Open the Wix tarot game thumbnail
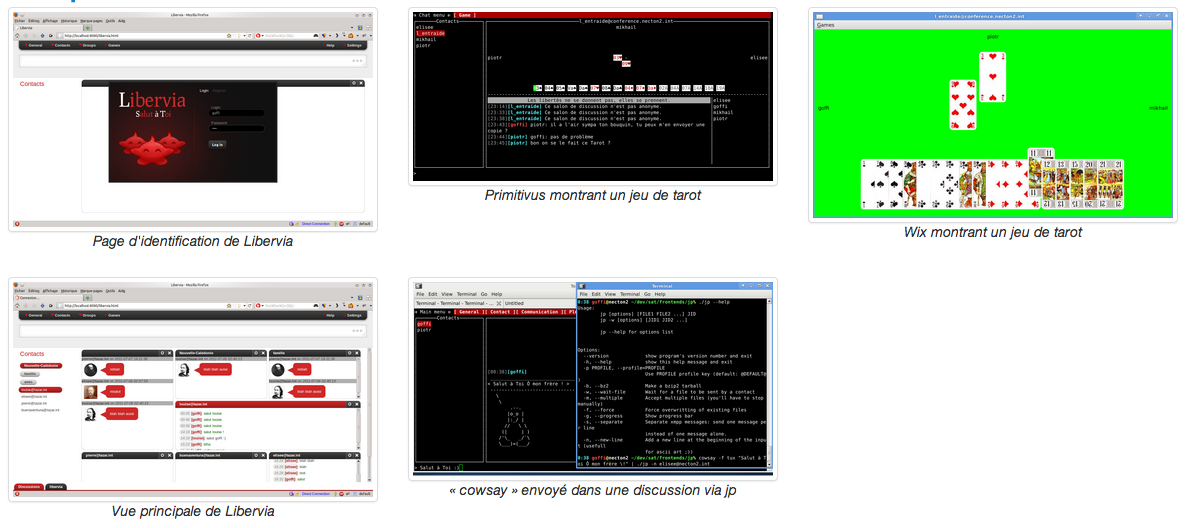 [993, 115]
